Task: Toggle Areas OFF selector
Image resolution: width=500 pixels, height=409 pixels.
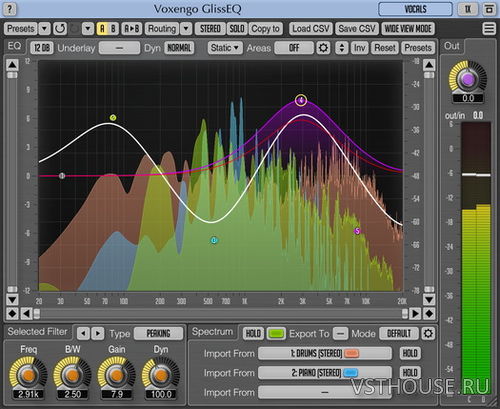Action: point(294,48)
